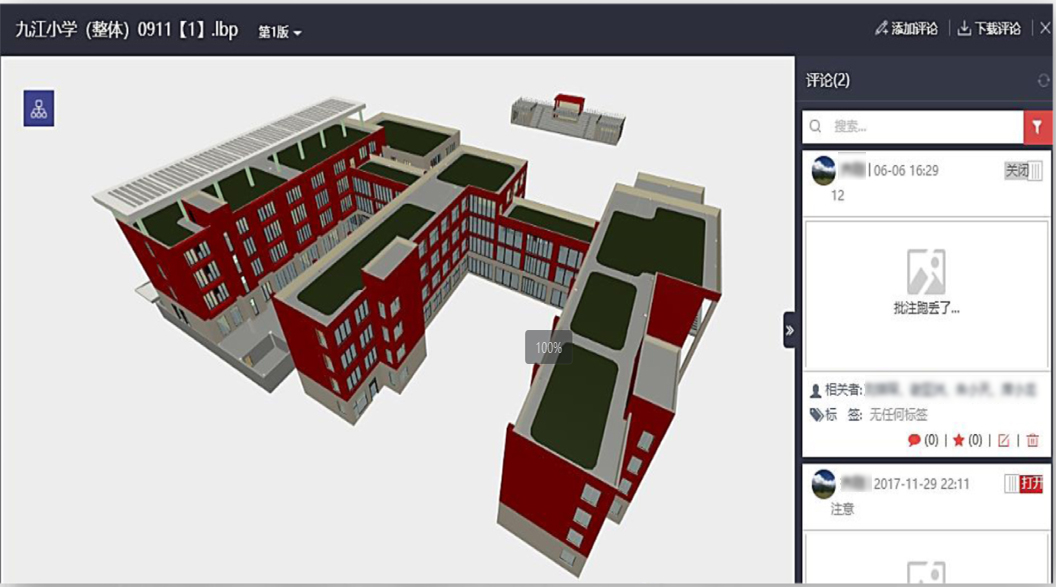Collapse the comments panel with double-arrow handle

tap(789, 330)
